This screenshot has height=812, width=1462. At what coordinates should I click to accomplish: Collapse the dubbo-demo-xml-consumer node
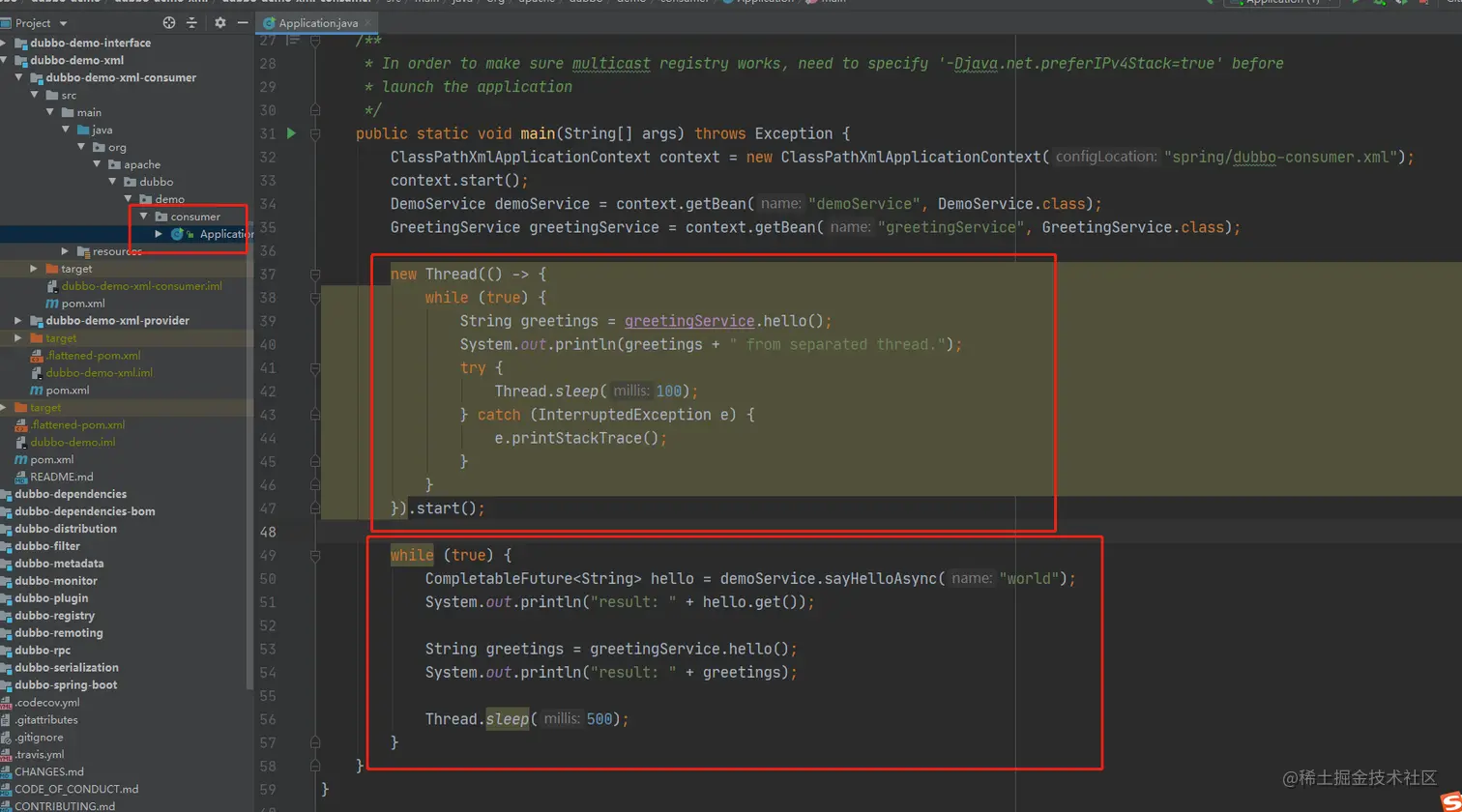pos(19,78)
